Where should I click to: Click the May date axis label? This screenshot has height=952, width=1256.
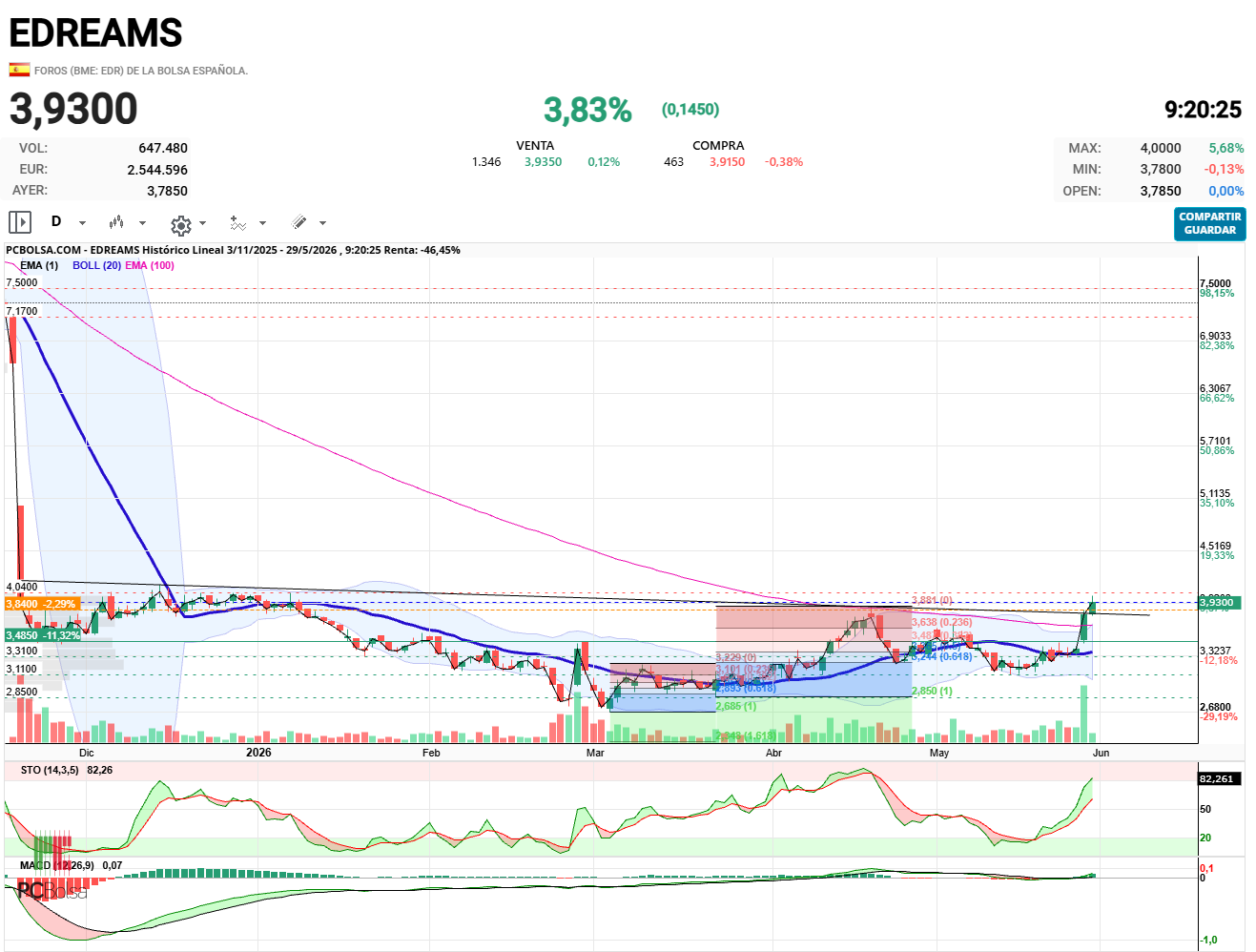[939, 753]
